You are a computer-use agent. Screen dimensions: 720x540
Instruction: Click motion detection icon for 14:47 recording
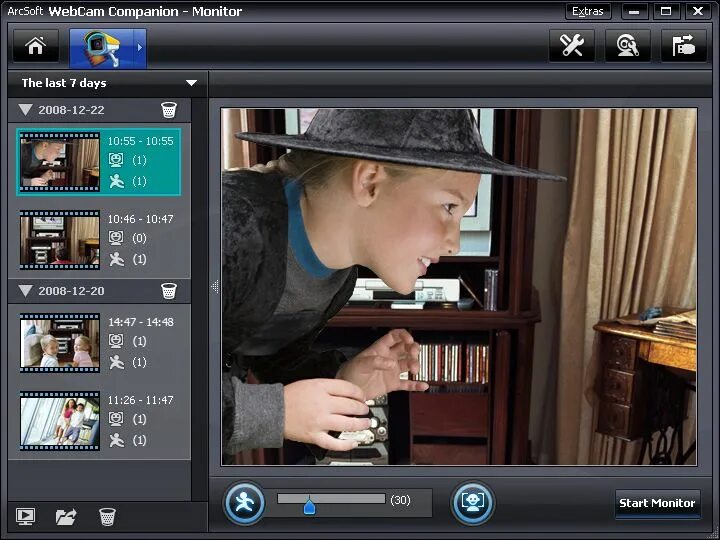(x=117, y=362)
